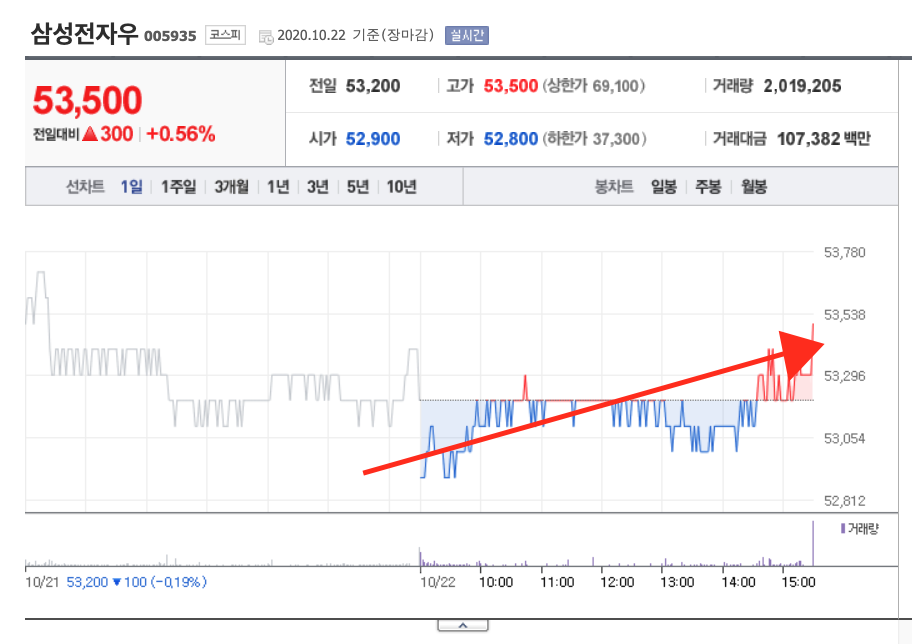Click the 거래량 legend in volume chart
The image size is (912, 644).
(860, 528)
